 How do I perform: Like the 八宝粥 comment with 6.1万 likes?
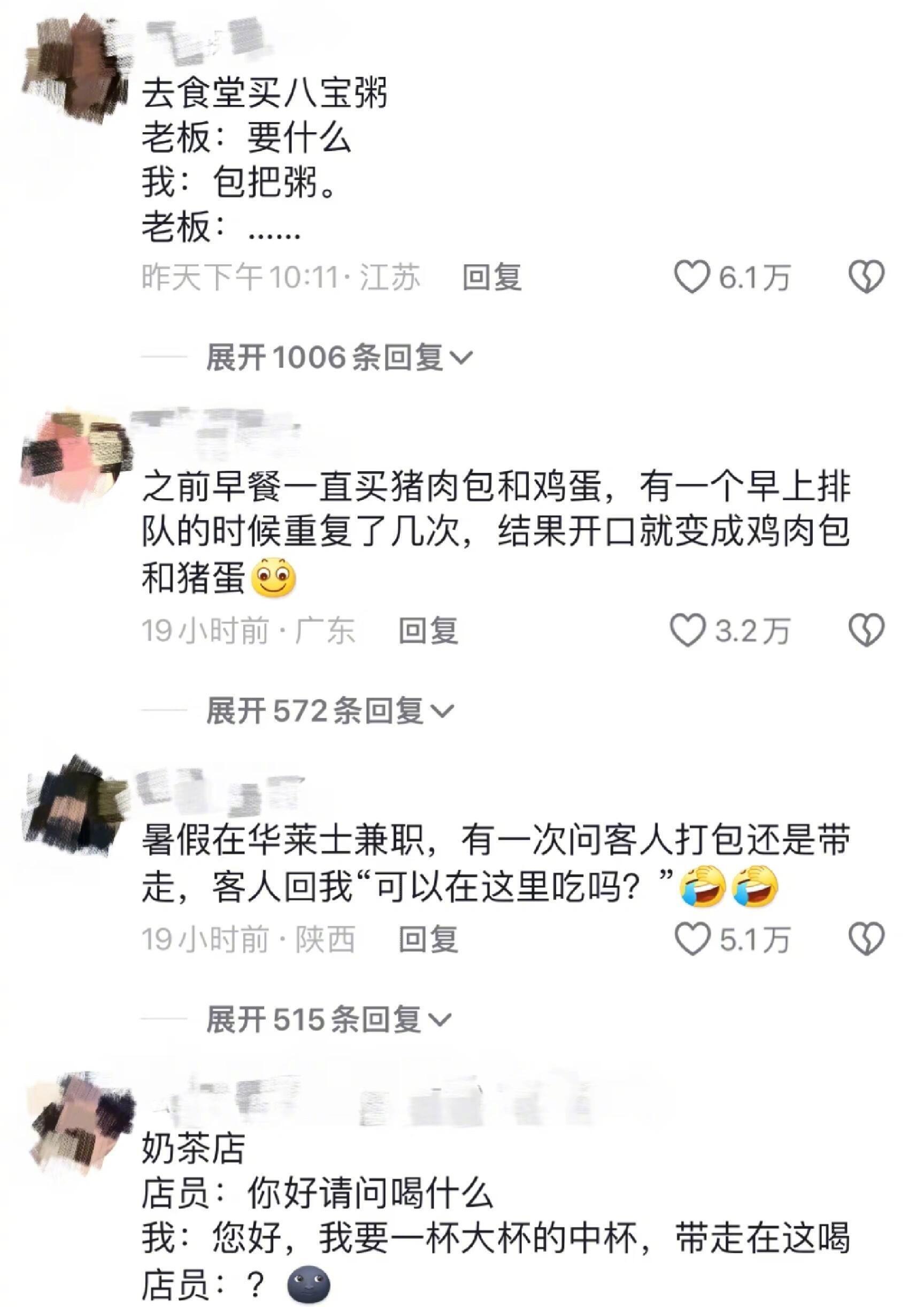(691, 277)
